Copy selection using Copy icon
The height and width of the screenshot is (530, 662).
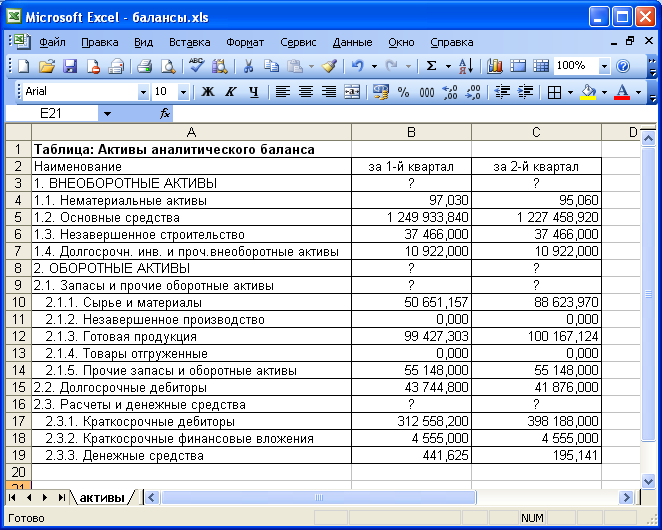[x=271, y=66]
